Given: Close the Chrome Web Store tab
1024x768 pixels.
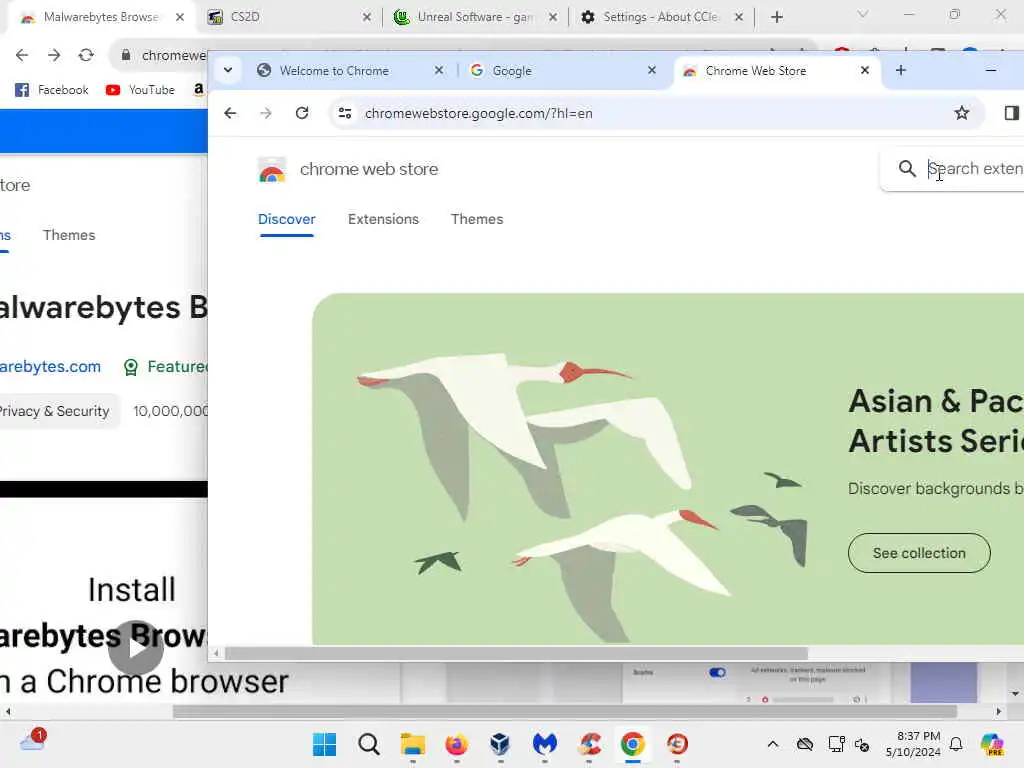Looking at the screenshot, I should (865, 70).
